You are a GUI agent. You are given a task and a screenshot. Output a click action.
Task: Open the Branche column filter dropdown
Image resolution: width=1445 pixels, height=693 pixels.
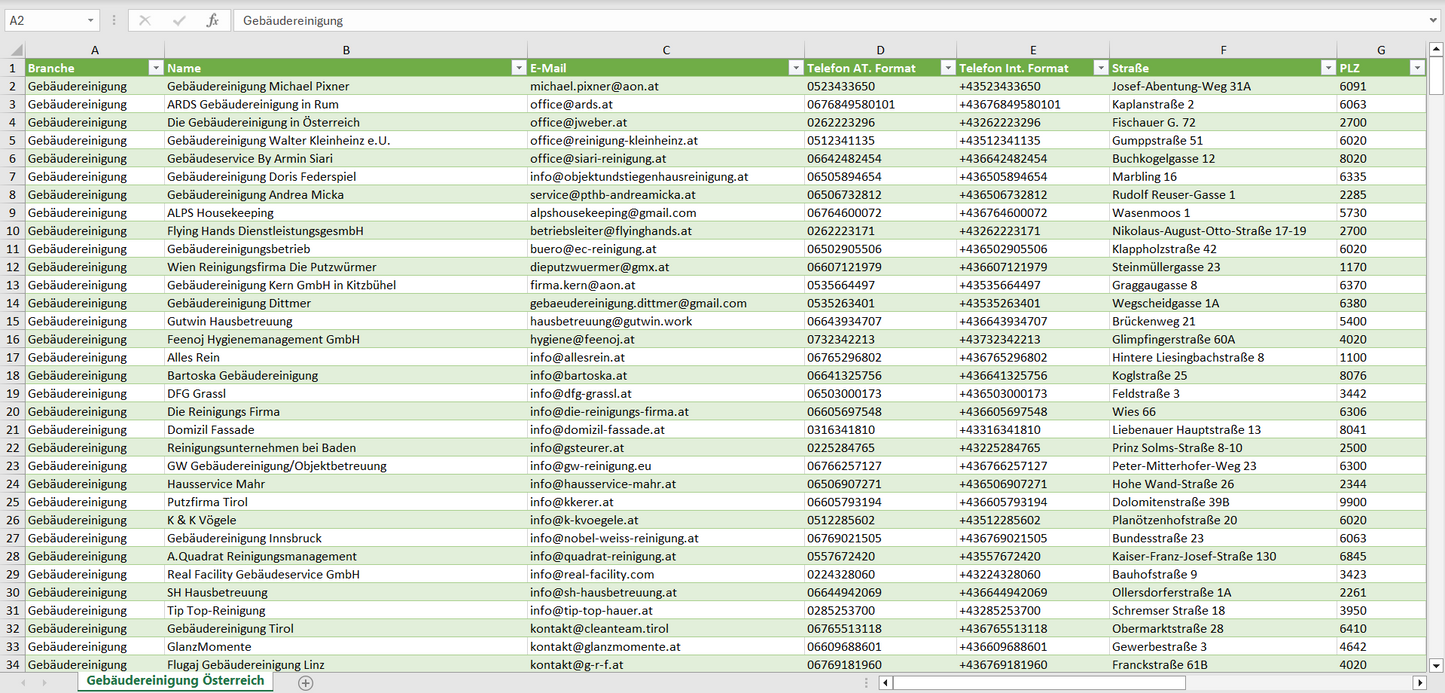155,68
